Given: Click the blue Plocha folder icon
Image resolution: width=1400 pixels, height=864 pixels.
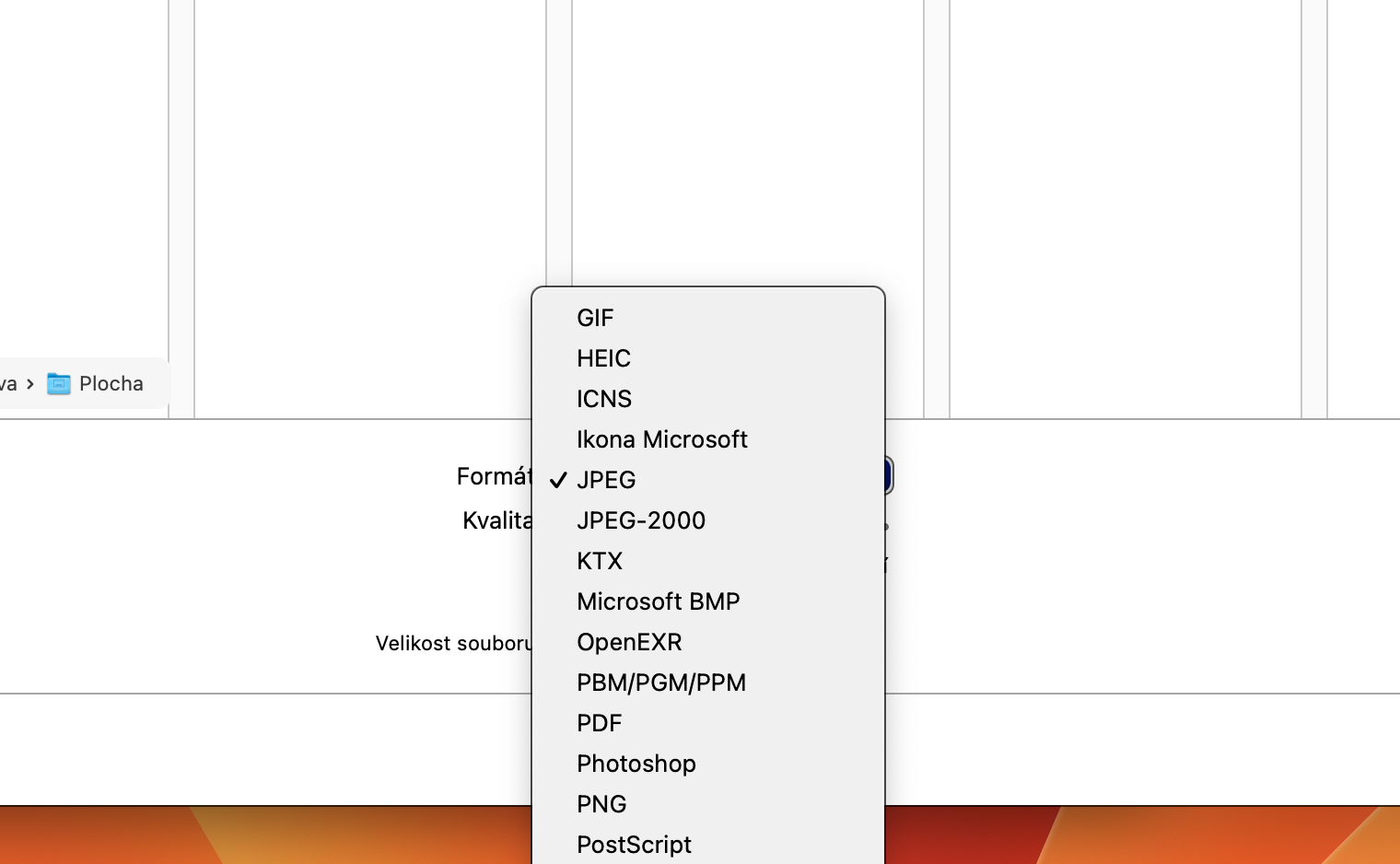Looking at the screenshot, I should [59, 383].
